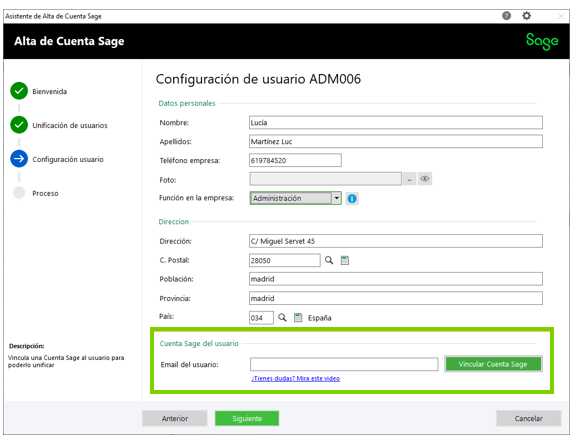The height and width of the screenshot is (439, 575).
Task: Search postal code with magnifier icon
Action: tap(329, 260)
